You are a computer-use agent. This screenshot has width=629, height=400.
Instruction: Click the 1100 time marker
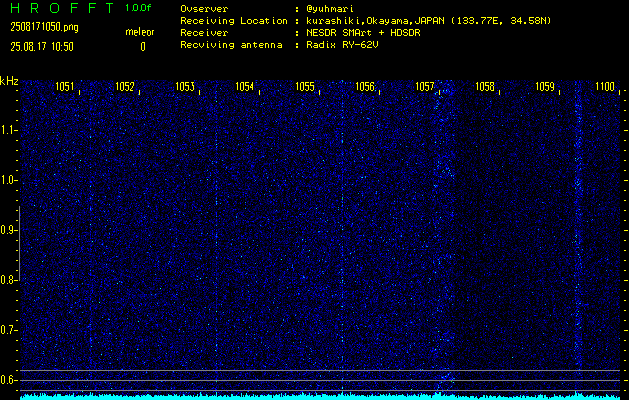click(x=605, y=87)
